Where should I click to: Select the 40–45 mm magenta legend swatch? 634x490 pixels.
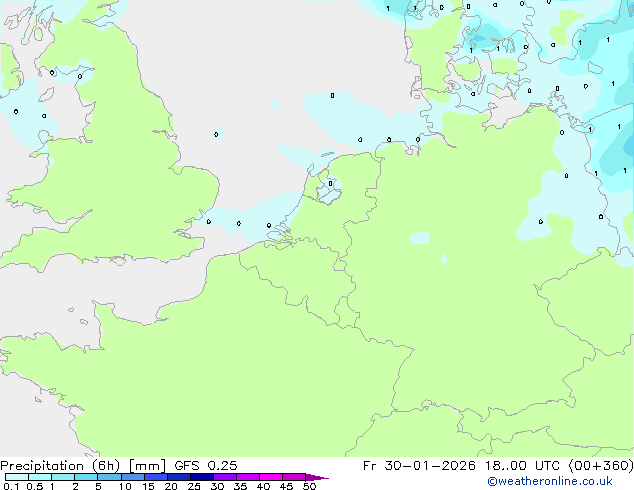pyautogui.click(x=271, y=477)
